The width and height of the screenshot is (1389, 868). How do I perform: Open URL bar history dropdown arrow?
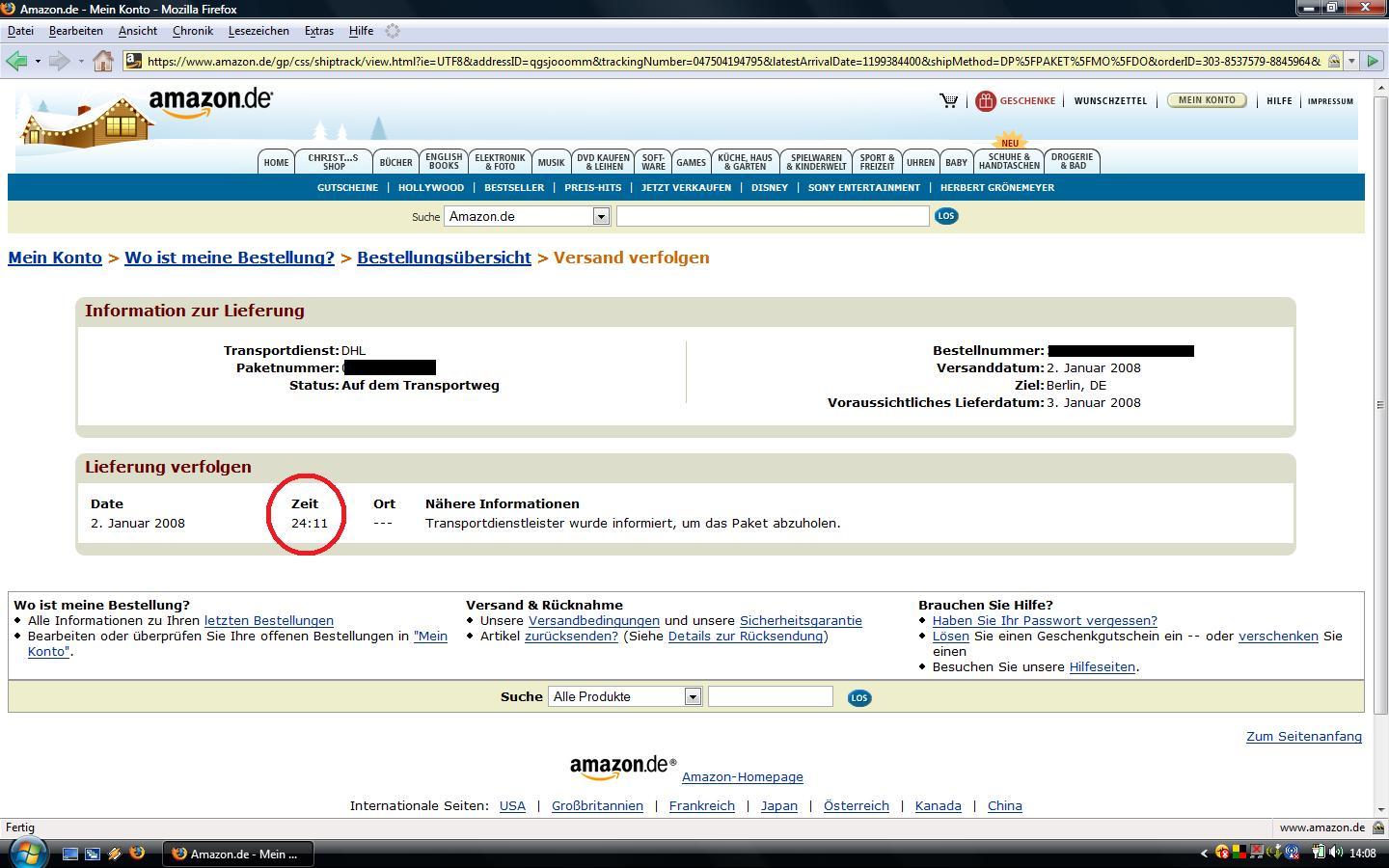[x=1351, y=61]
